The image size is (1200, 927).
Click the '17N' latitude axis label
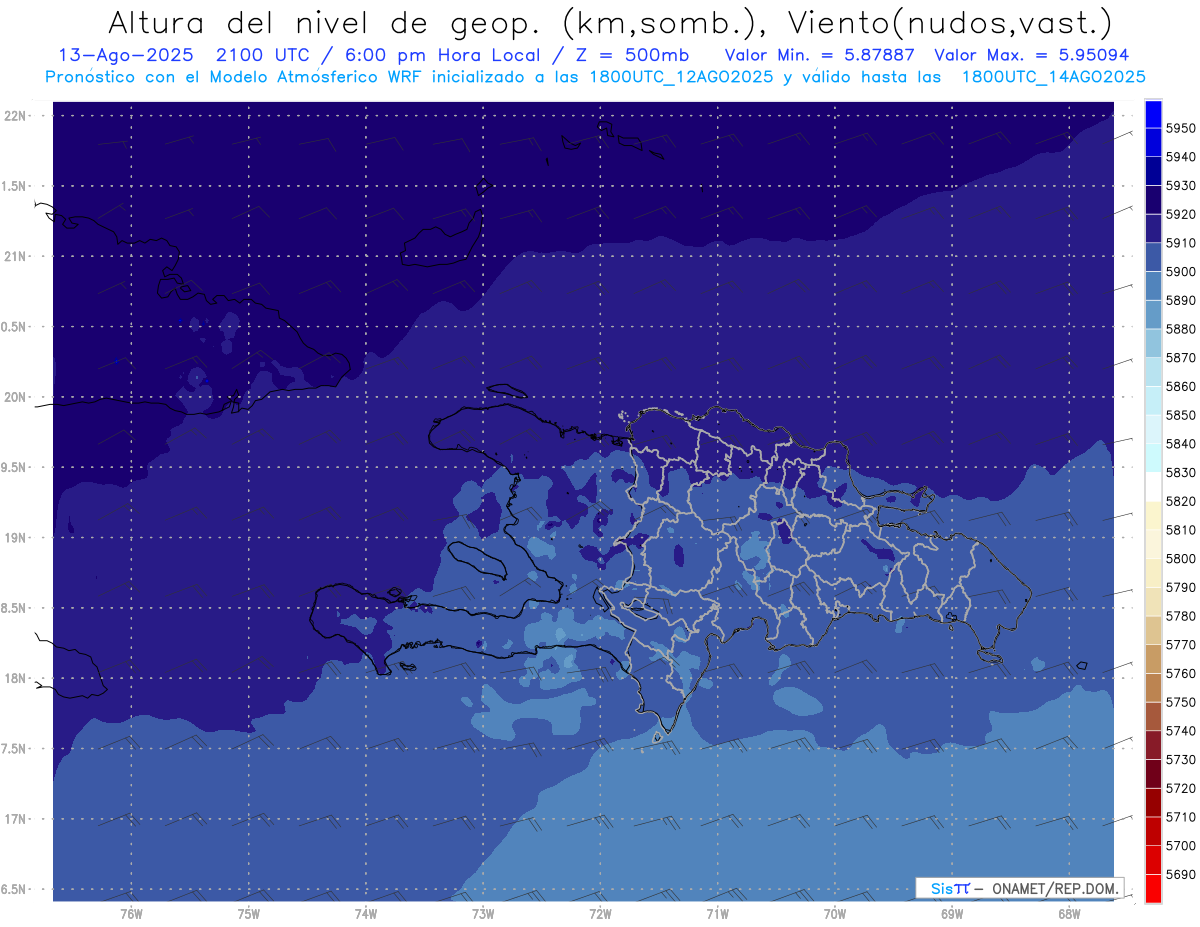click(15, 819)
